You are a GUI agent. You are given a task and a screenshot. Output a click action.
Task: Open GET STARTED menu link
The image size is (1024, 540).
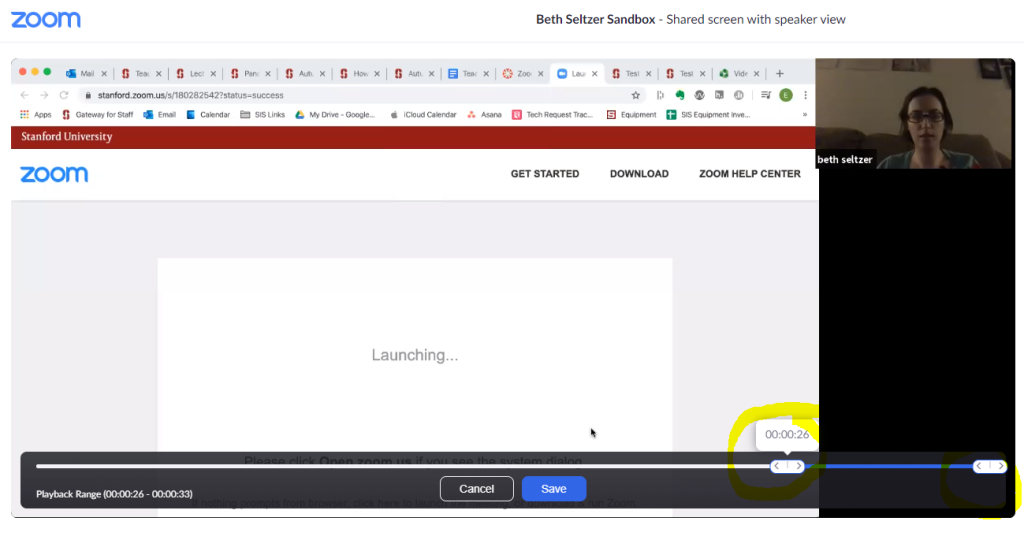coord(545,174)
